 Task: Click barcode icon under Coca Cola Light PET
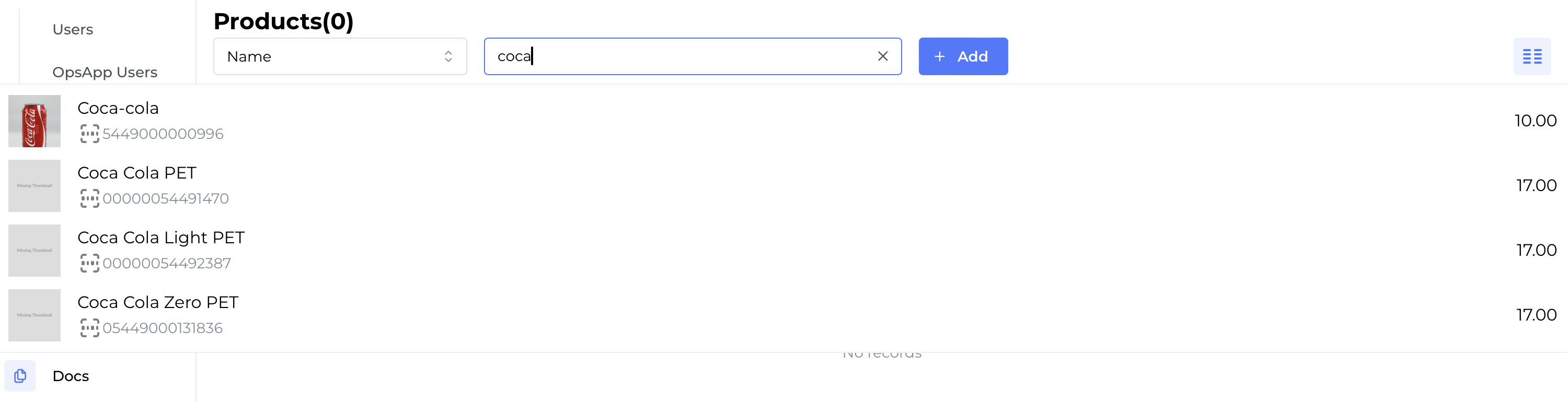(x=89, y=263)
